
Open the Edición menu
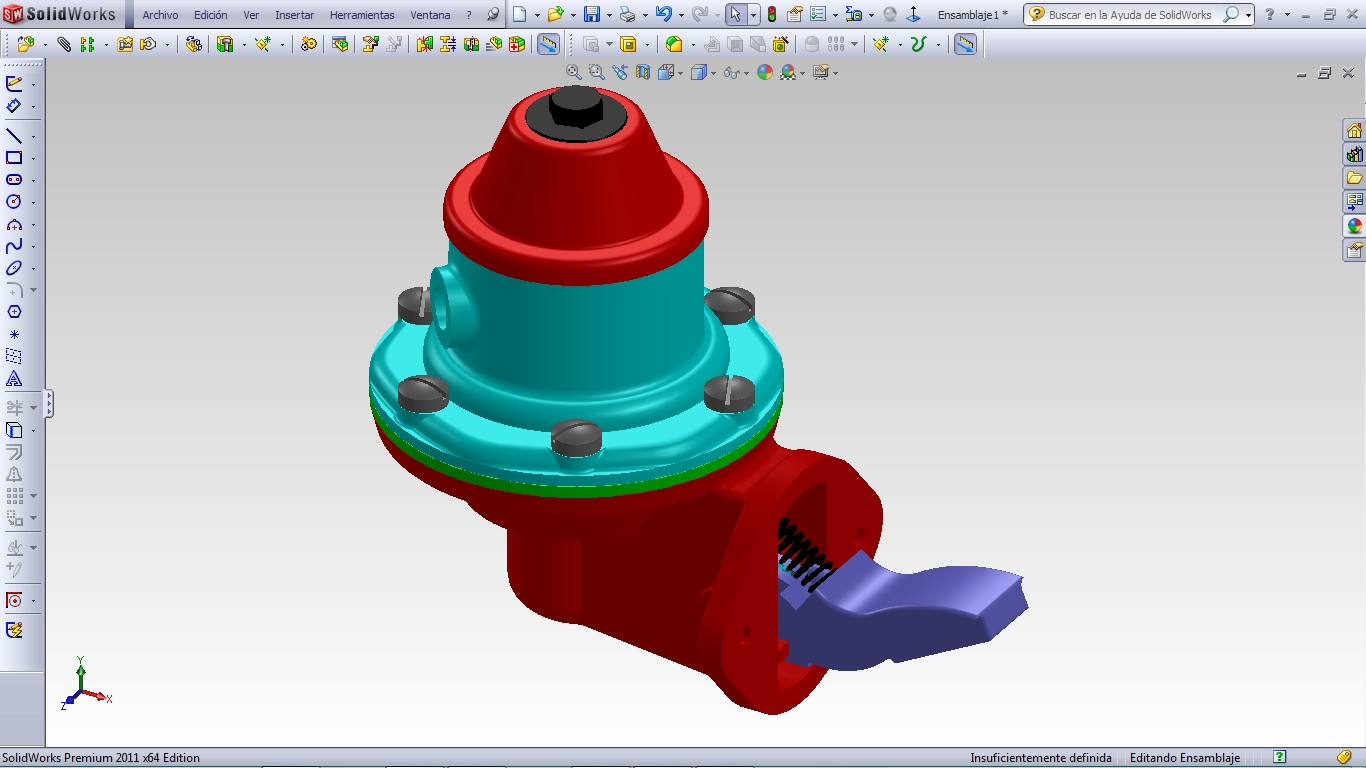tap(211, 15)
